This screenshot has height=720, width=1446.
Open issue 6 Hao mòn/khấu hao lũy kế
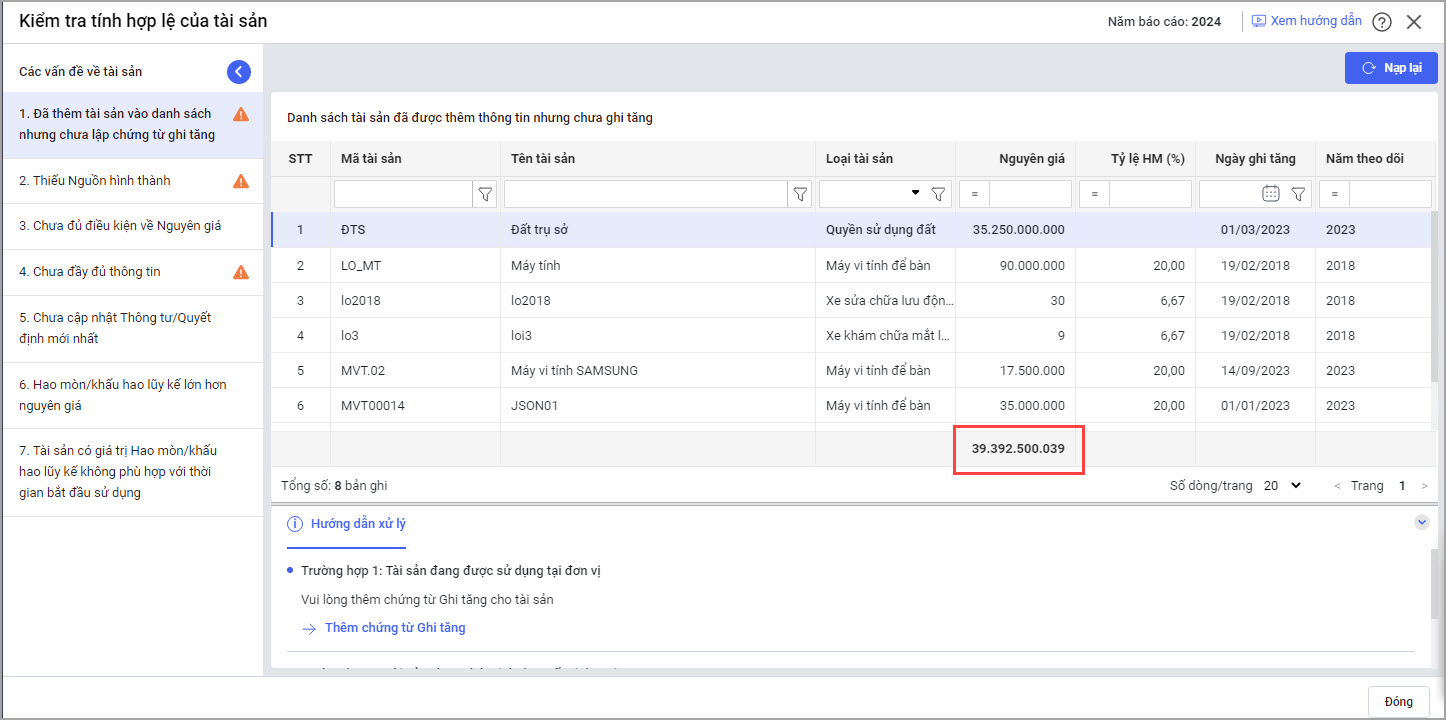click(122, 395)
